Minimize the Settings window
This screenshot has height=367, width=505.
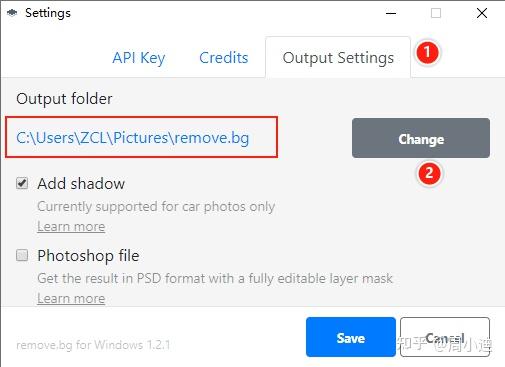(x=391, y=13)
